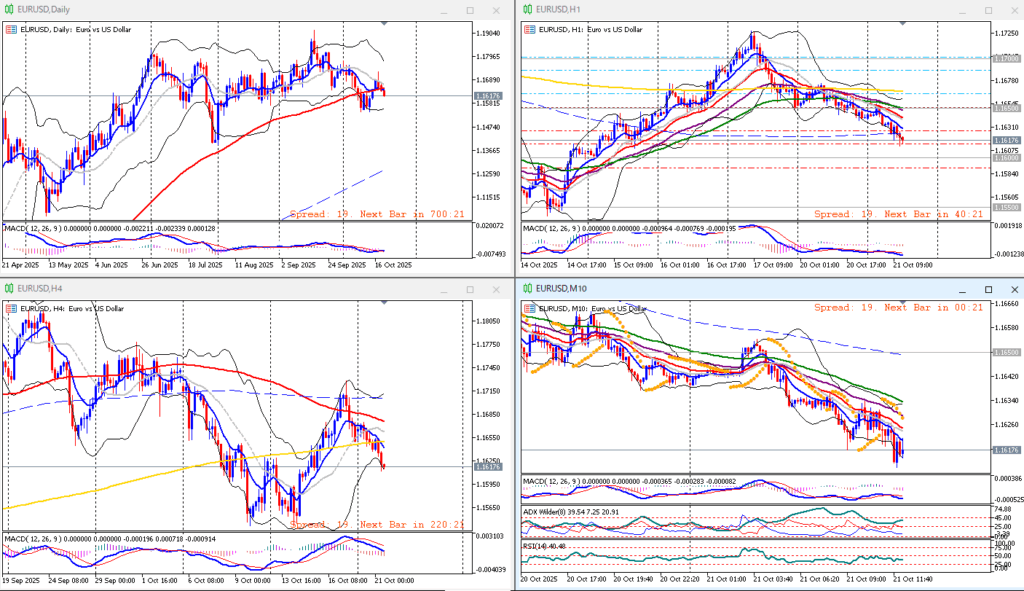Viewport: 1024px width, 591px height.
Task: Close the EURUSD,H1 chart window
Action: tap(1004, 10)
